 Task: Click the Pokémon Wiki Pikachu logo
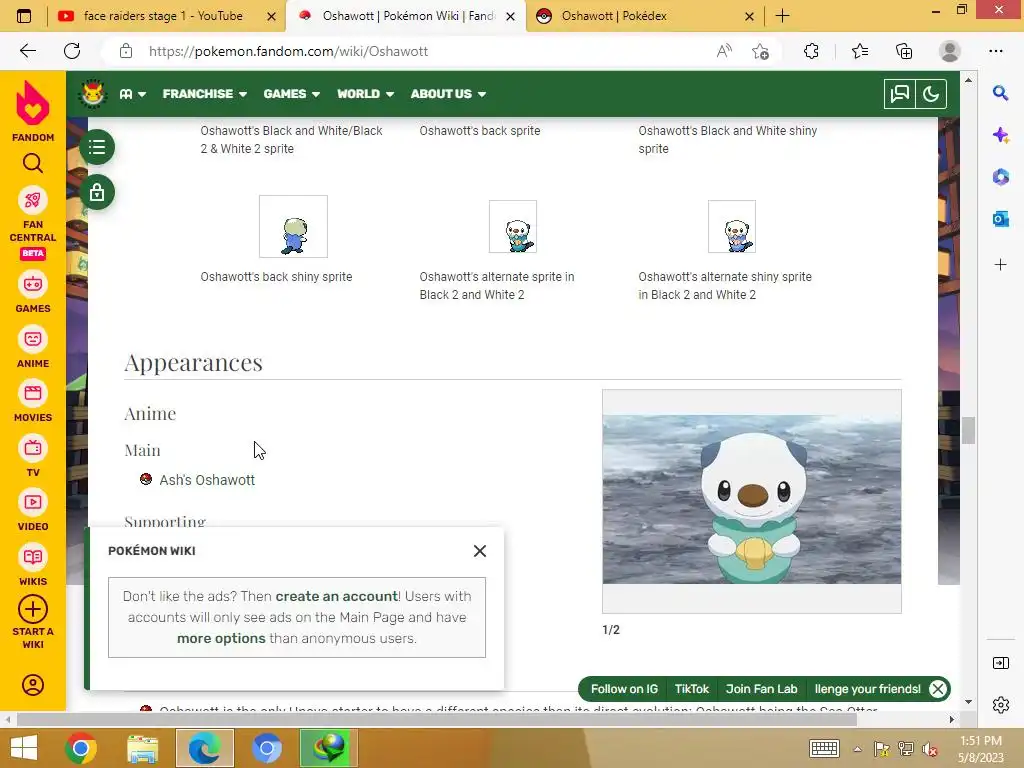coord(92,93)
